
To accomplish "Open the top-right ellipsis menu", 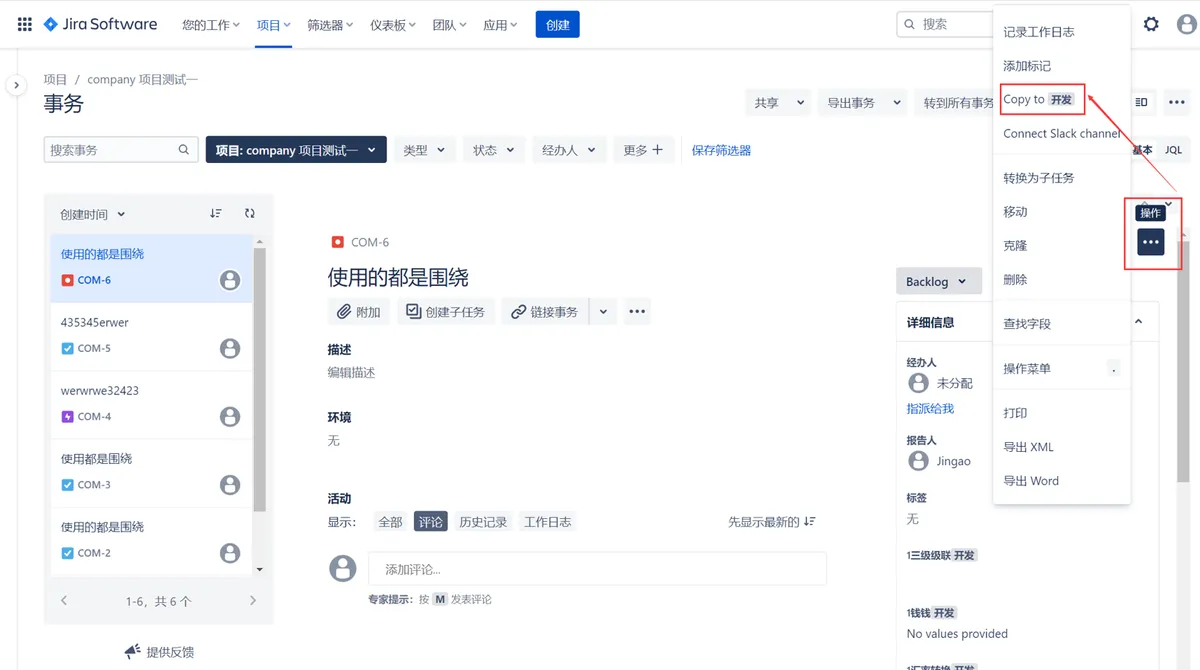I will click(1177, 102).
